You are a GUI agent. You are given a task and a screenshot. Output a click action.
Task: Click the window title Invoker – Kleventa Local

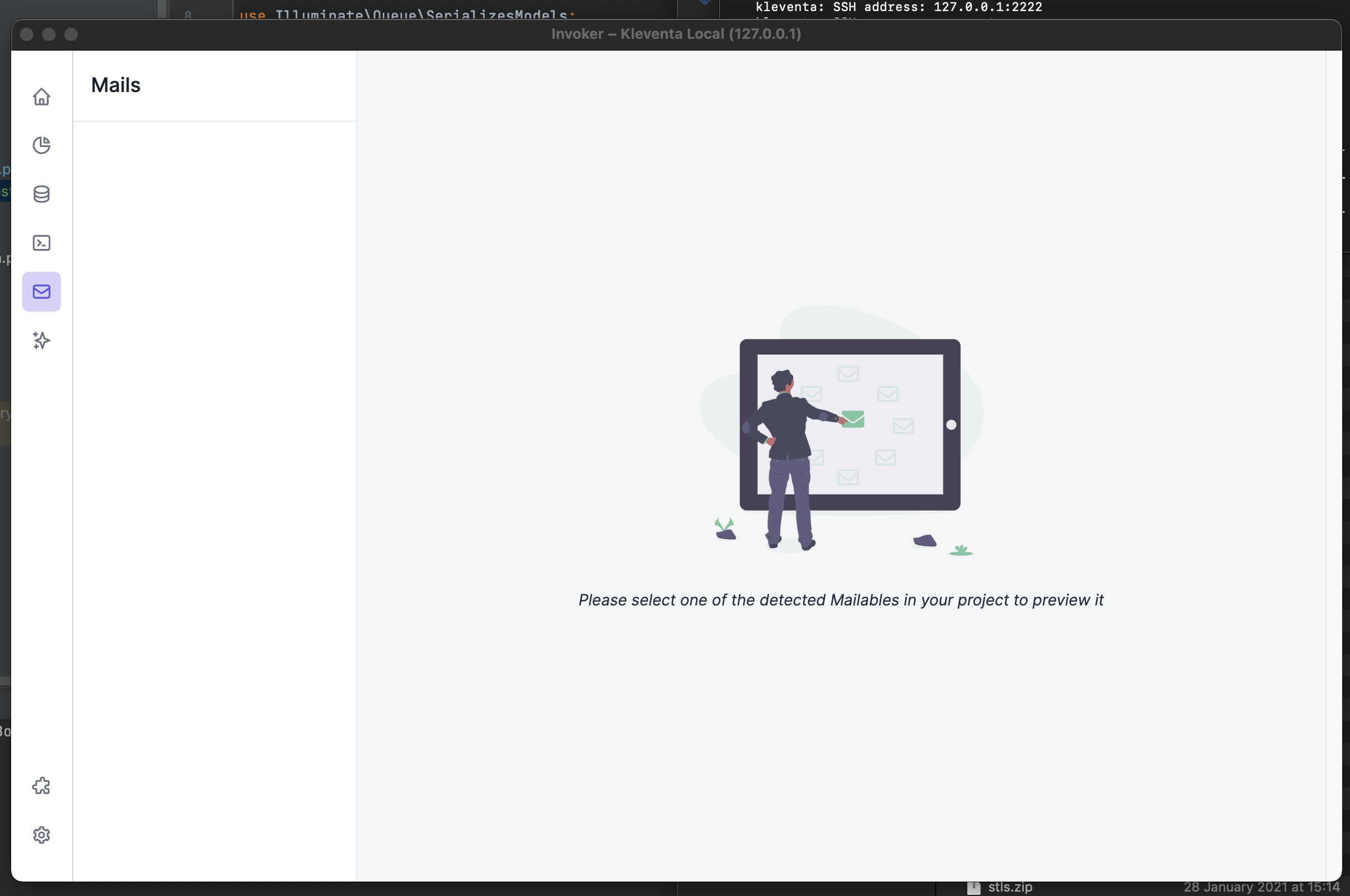pyautogui.click(x=676, y=34)
